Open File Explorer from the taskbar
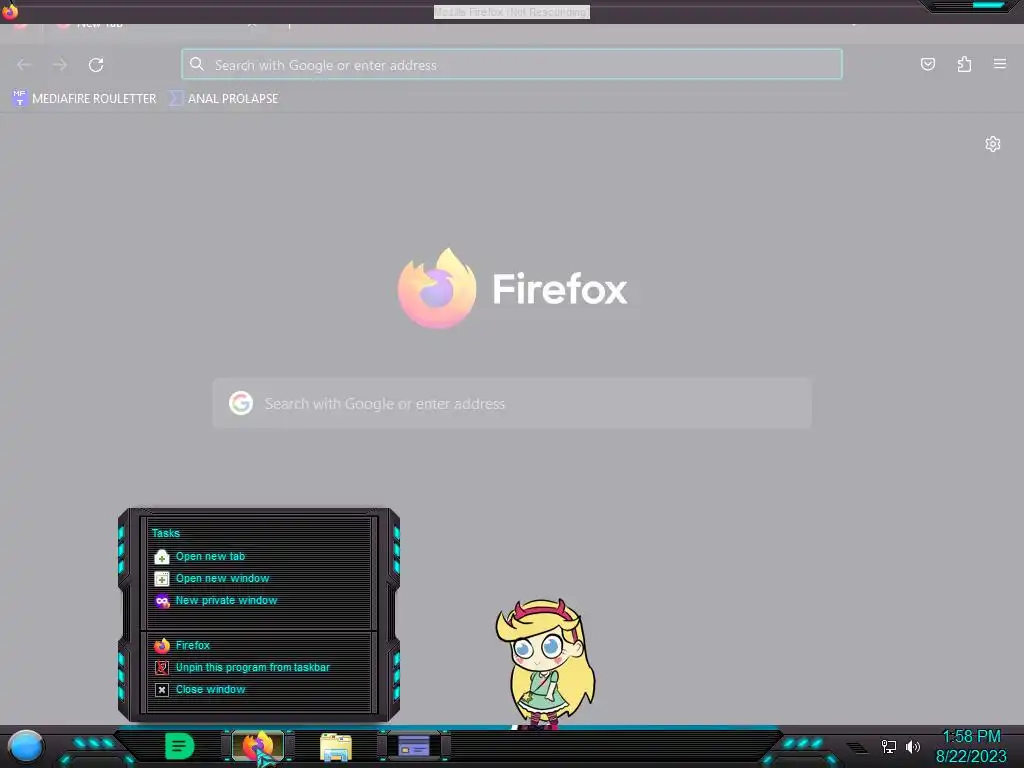 click(x=336, y=747)
